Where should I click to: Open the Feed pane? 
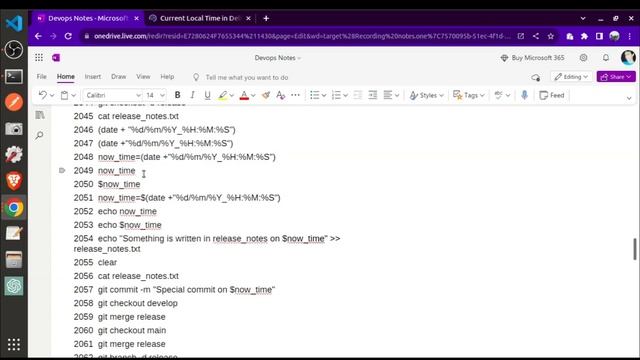click(552, 95)
